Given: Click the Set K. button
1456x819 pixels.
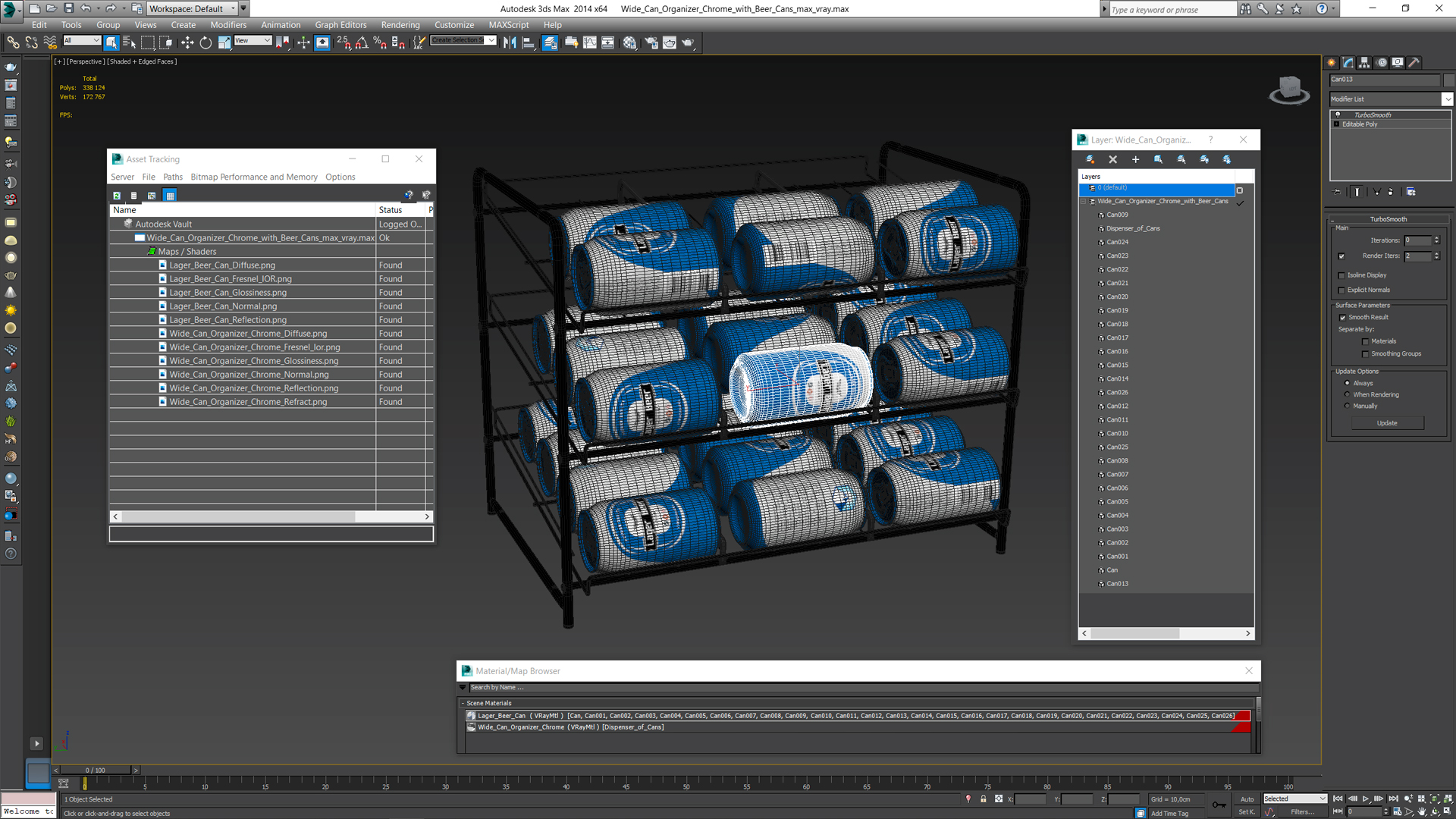Looking at the screenshot, I should (x=1247, y=812).
